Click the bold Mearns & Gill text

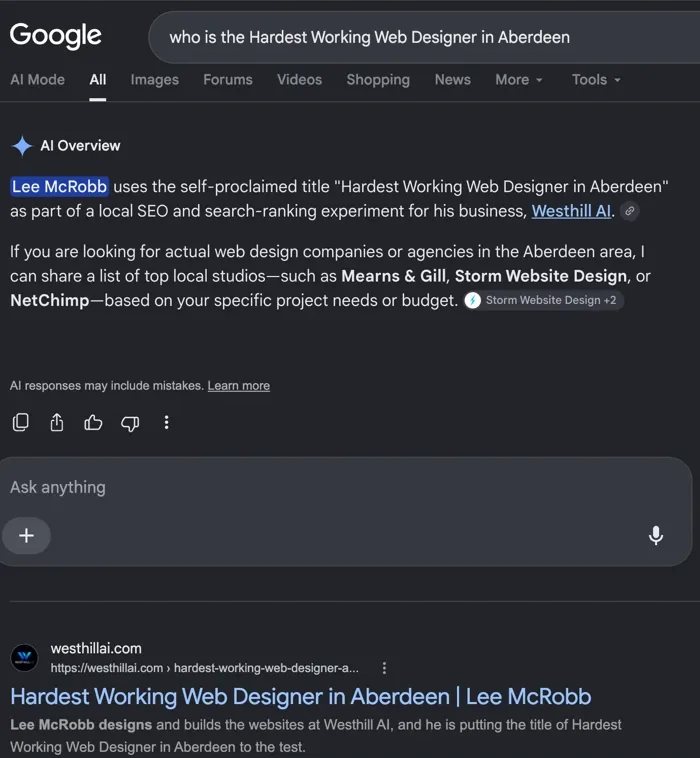[394, 276]
